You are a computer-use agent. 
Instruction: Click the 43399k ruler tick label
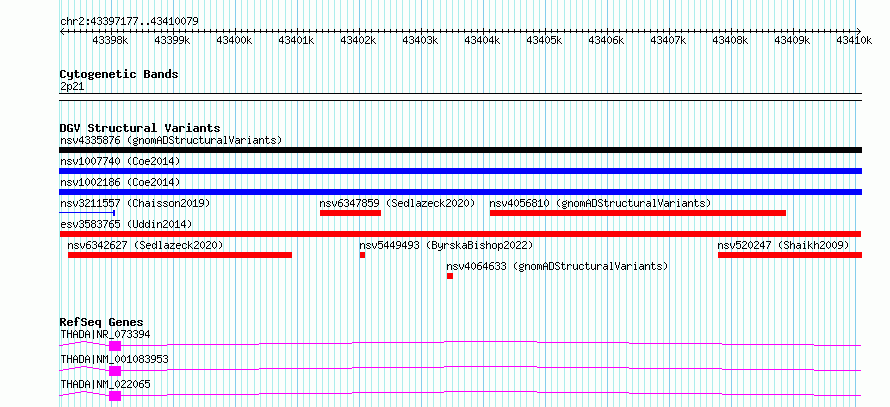pyautogui.click(x=173, y=40)
